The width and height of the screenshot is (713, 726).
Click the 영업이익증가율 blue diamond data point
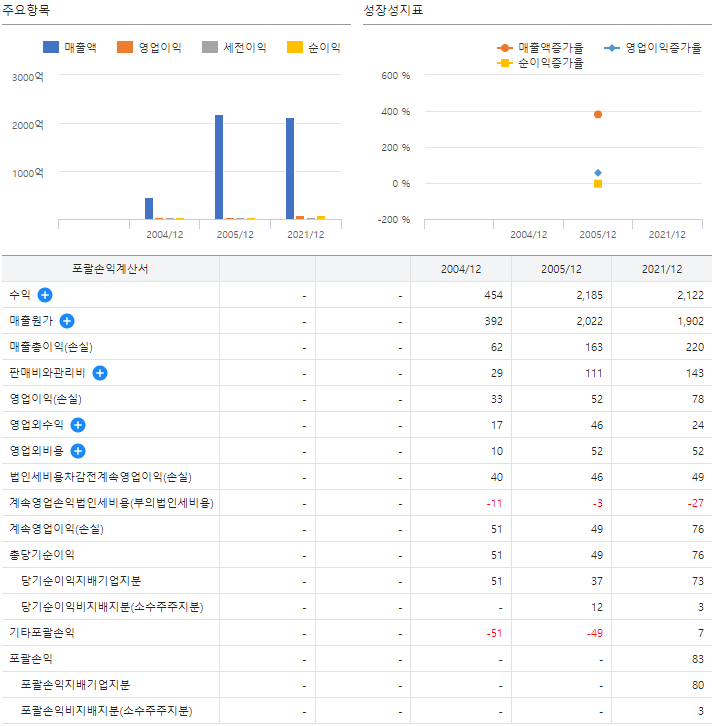pyautogui.click(x=598, y=173)
